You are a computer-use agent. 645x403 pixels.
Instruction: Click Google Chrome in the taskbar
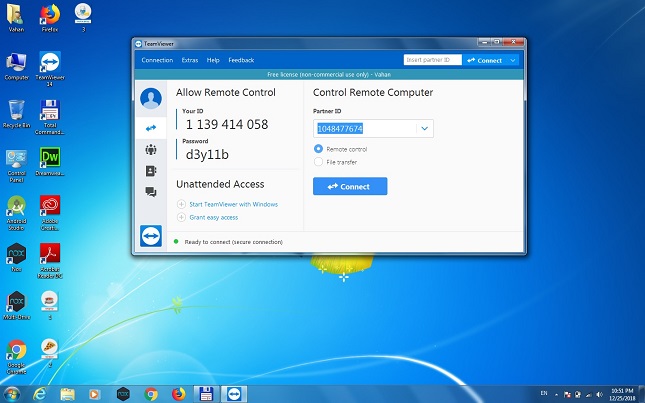pos(152,393)
